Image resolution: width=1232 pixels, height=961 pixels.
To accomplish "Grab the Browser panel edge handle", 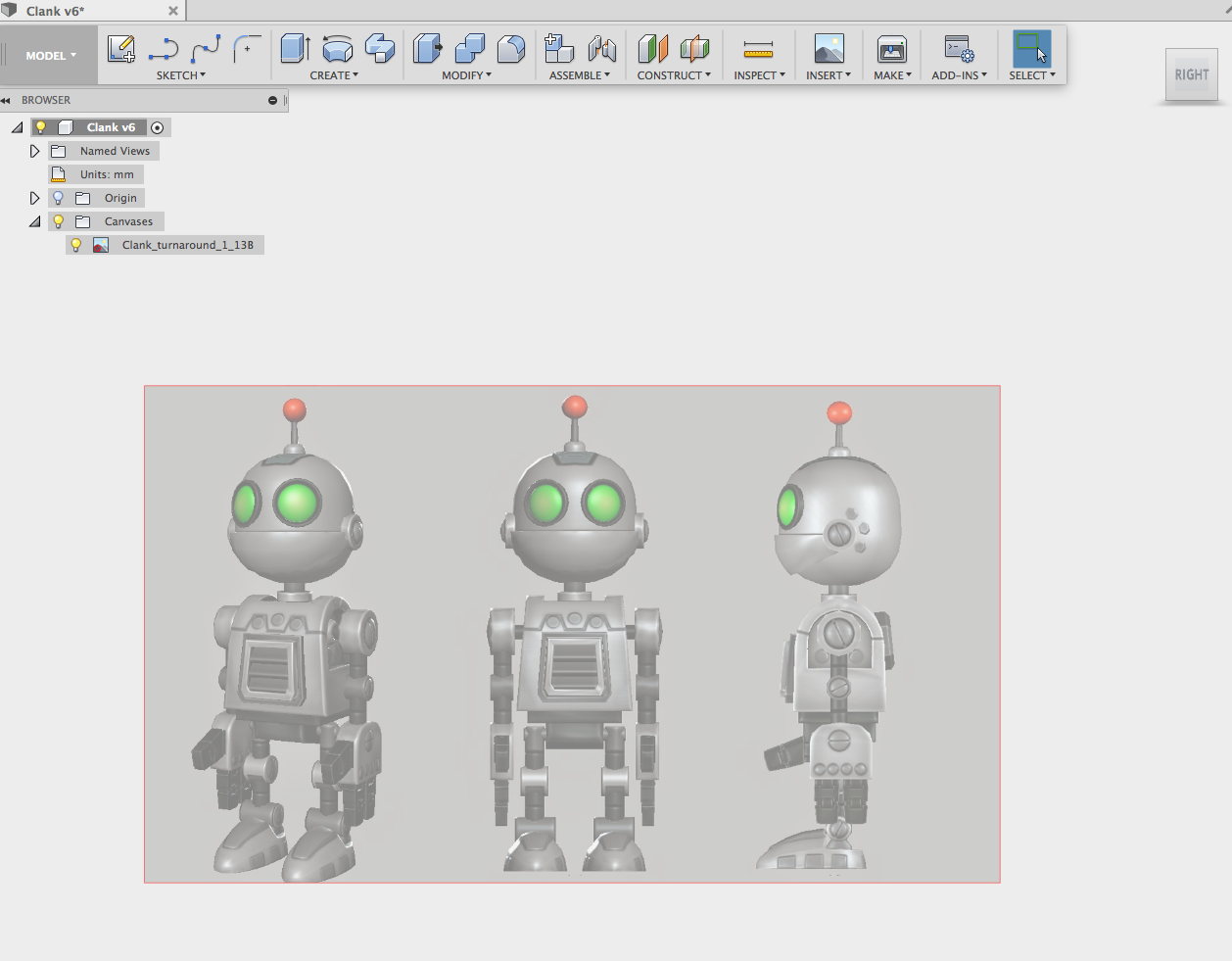I will point(285,100).
